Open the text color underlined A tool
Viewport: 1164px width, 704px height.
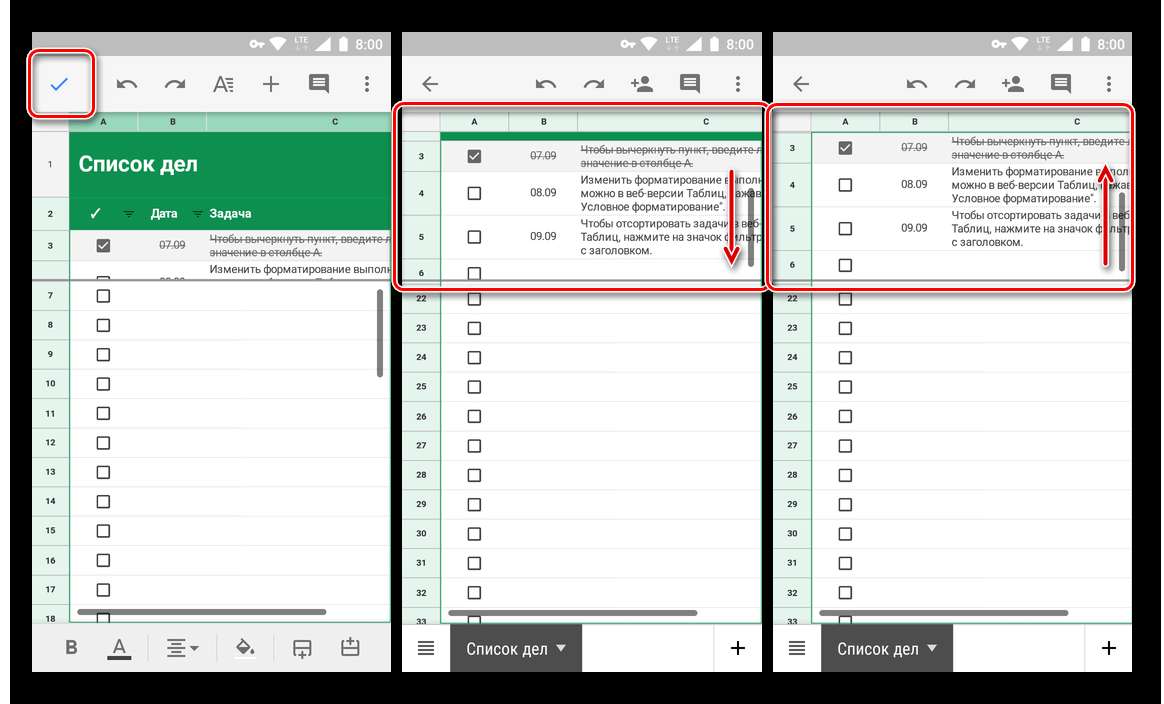(120, 648)
